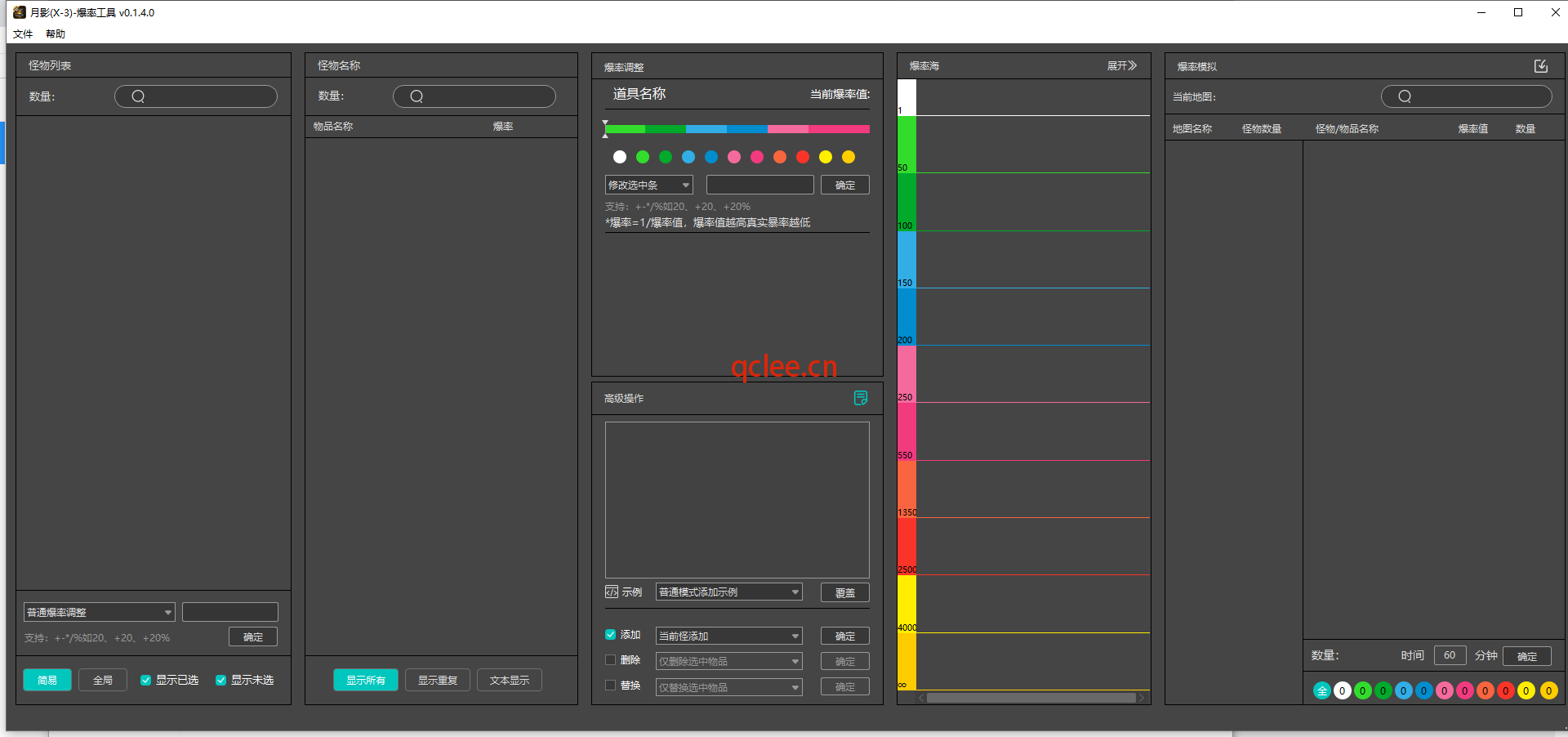This screenshot has height=737, width=1568.
Task: Select the light blue swatch in 爆率调整
Action: [x=688, y=157]
